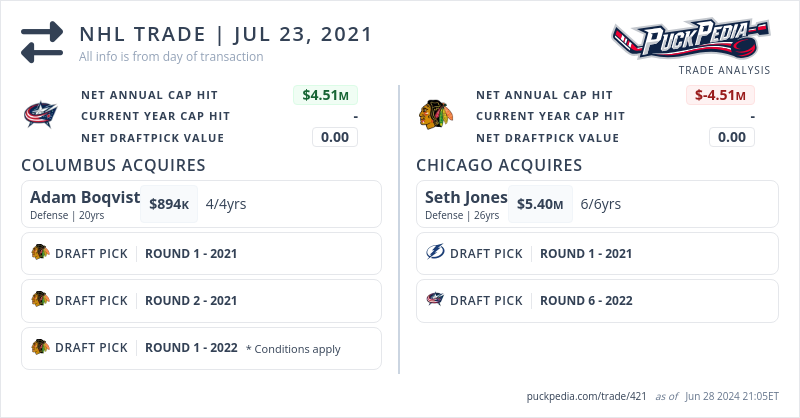
Task: Click Chicago net draftpick value 0.00 box
Action: (731, 138)
